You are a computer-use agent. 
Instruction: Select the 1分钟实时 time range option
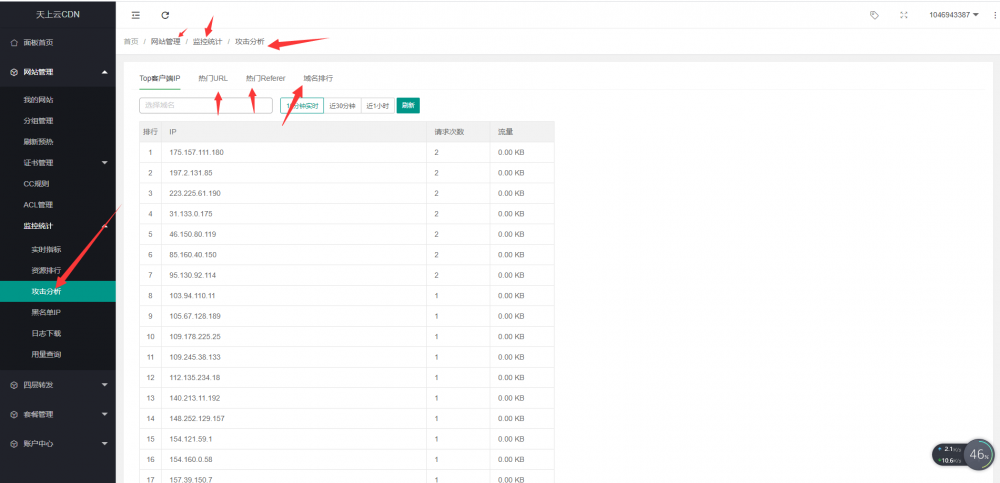pyautogui.click(x=302, y=105)
